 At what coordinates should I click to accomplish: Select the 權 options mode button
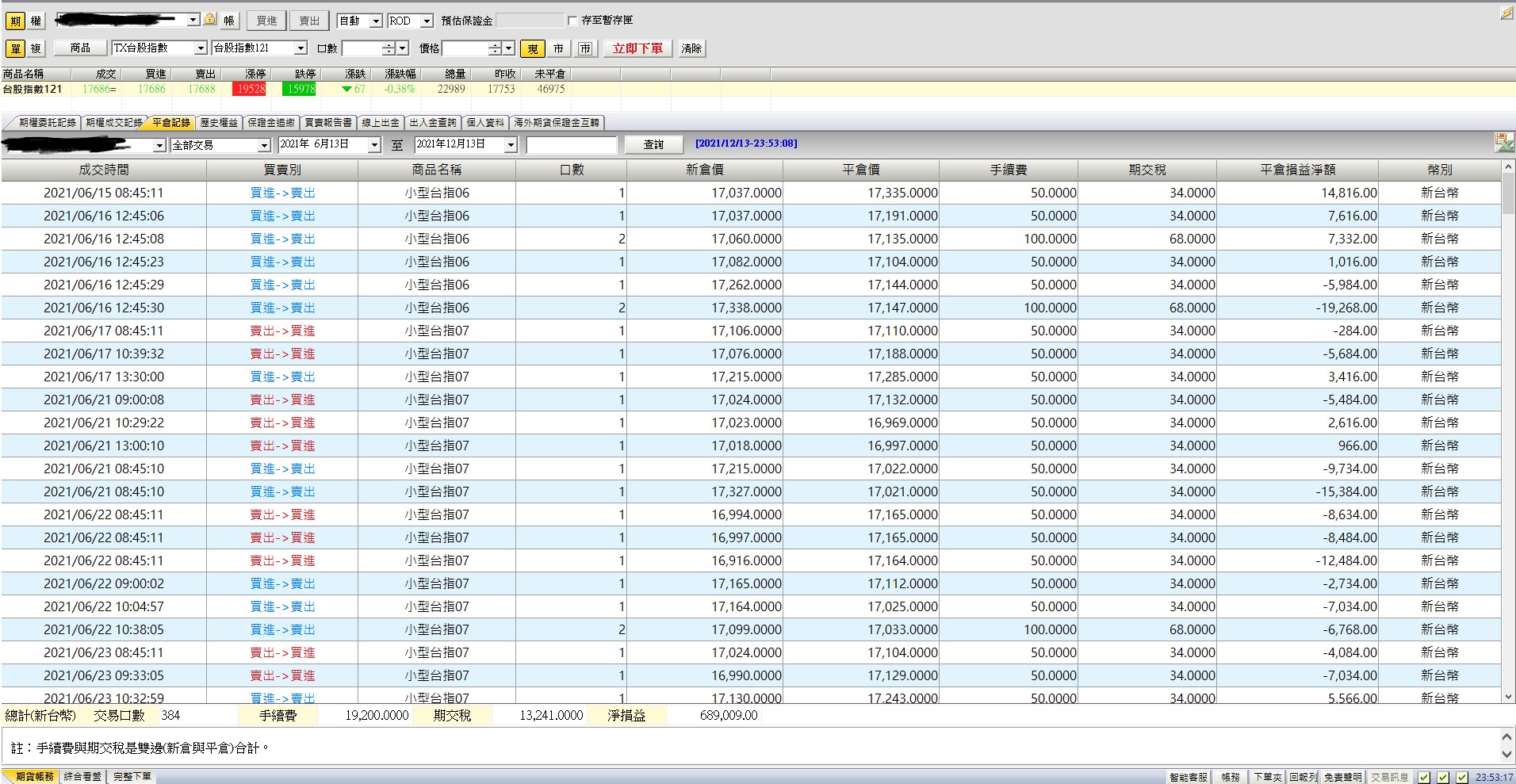(35, 21)
